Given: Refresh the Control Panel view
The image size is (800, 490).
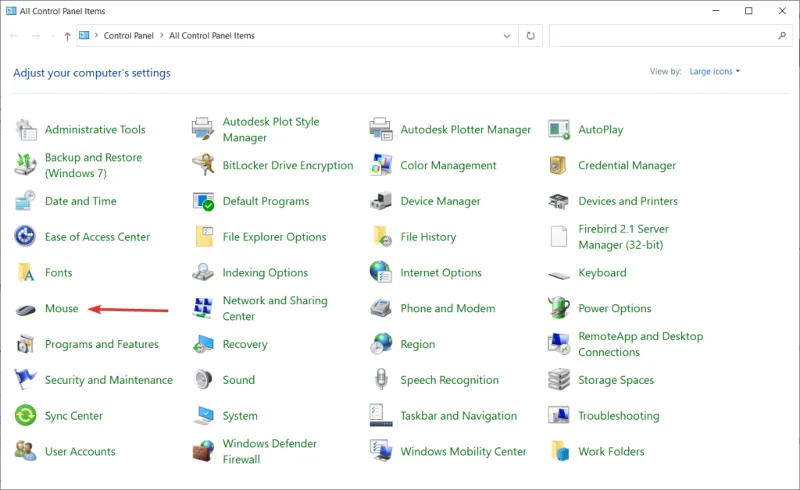Looking at the screenshot, I should click(x=531, y=36).
